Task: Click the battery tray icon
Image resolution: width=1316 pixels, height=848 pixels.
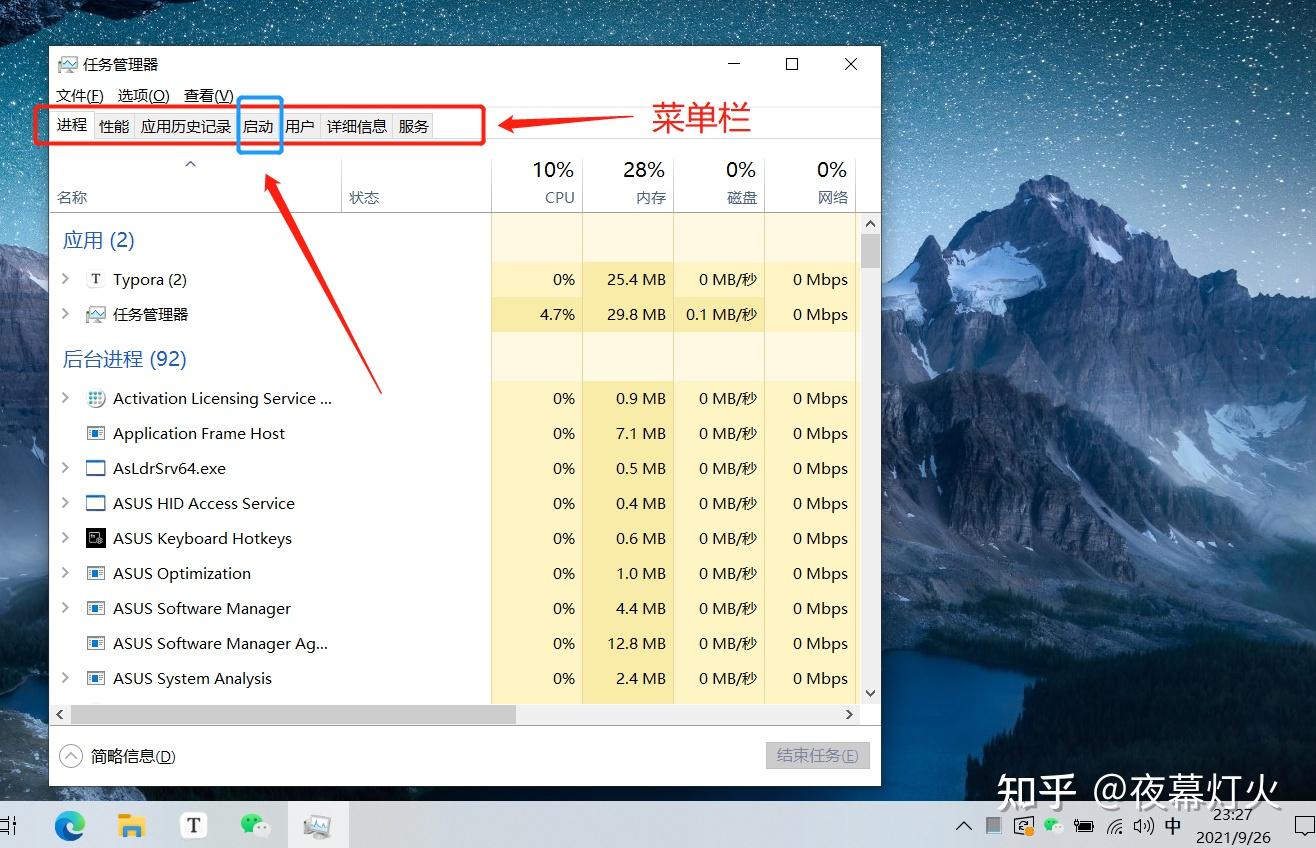Action: tap(1083, 826)
